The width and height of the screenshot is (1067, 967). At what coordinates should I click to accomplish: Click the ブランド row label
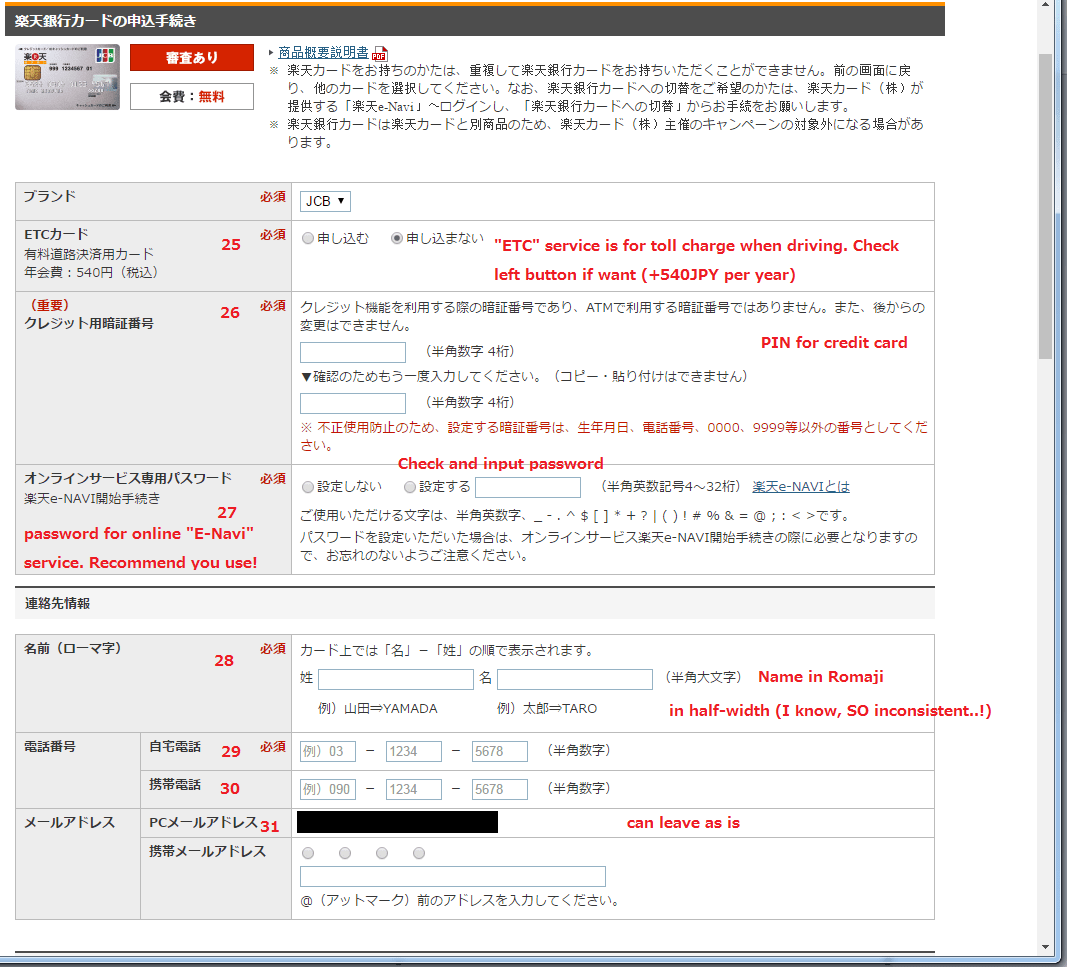50,196
